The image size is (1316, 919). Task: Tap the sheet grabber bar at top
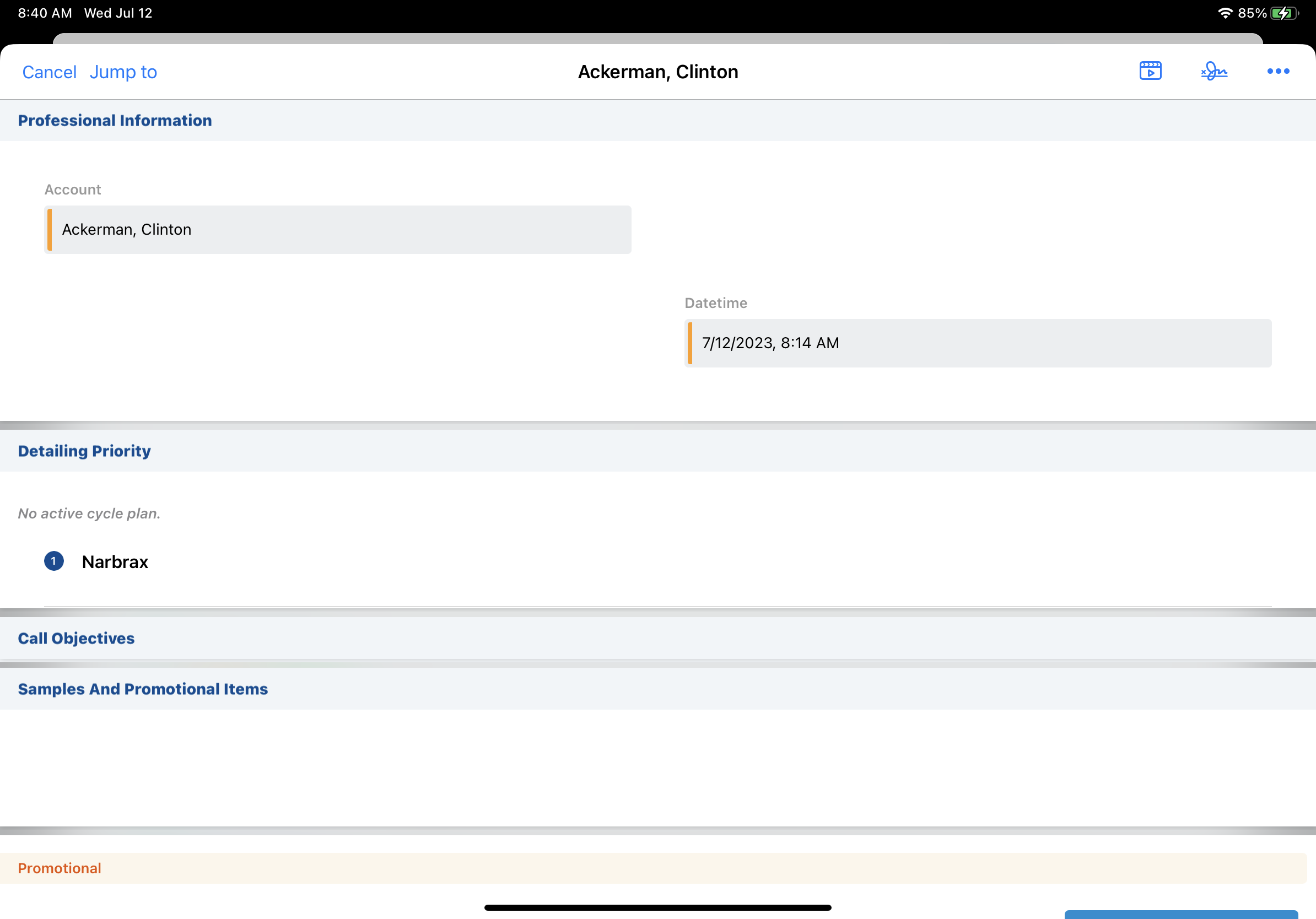[657, 39]
